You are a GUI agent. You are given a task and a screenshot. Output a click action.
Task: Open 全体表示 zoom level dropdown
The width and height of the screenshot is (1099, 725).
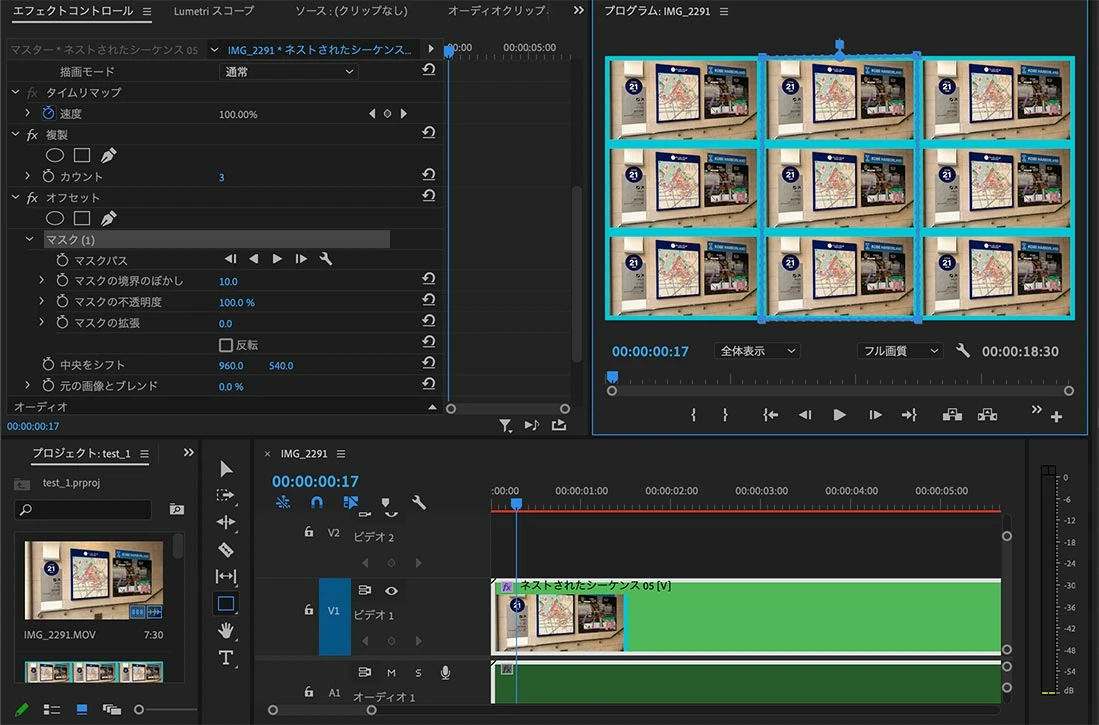pyautogui.click(x=757, y=351)
